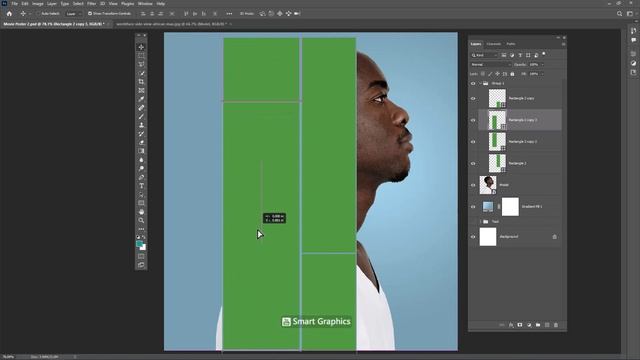This screenshot has height=360, width=640.
Task: Delete layer trash button
Action: 556,325
